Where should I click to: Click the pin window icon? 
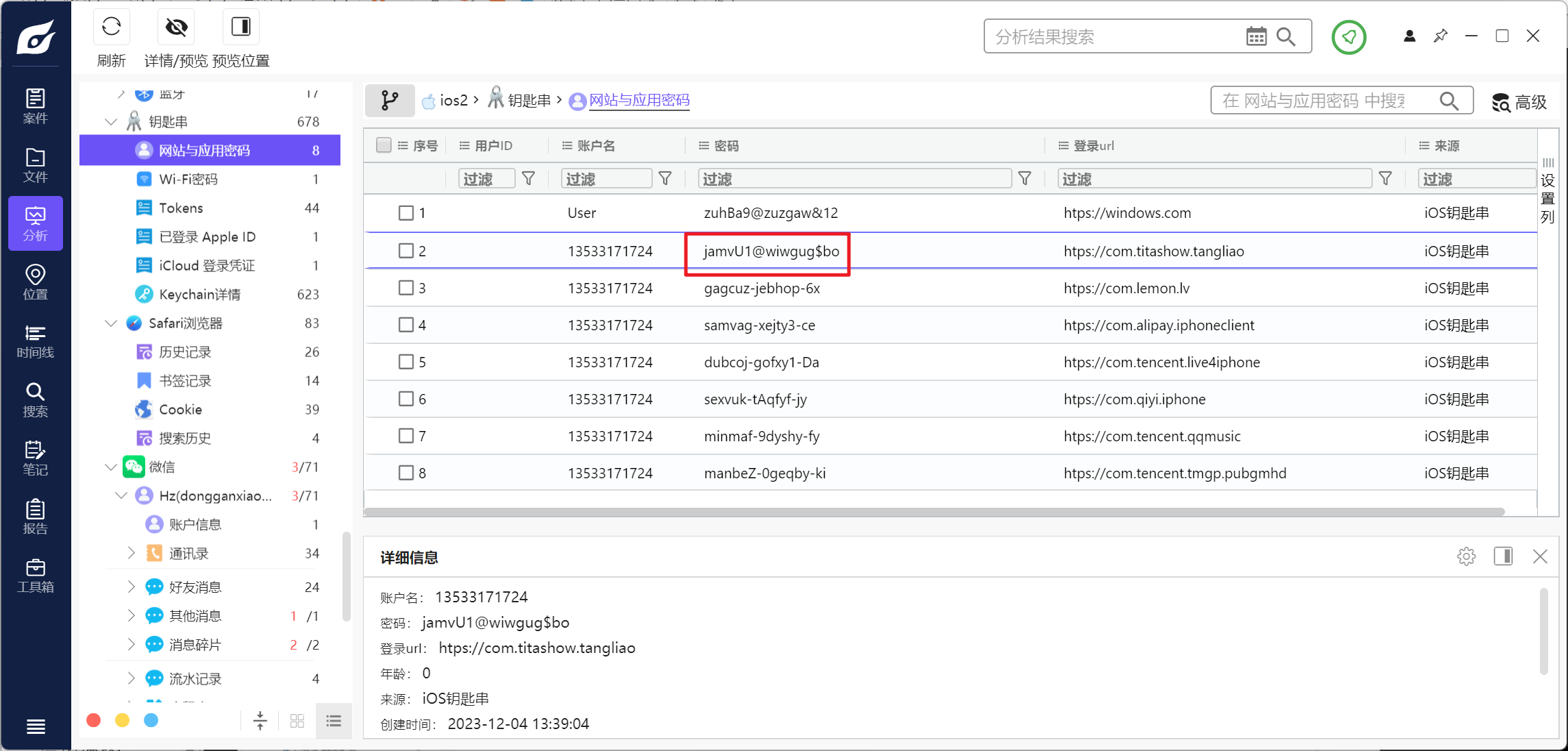pos(1441,36)
